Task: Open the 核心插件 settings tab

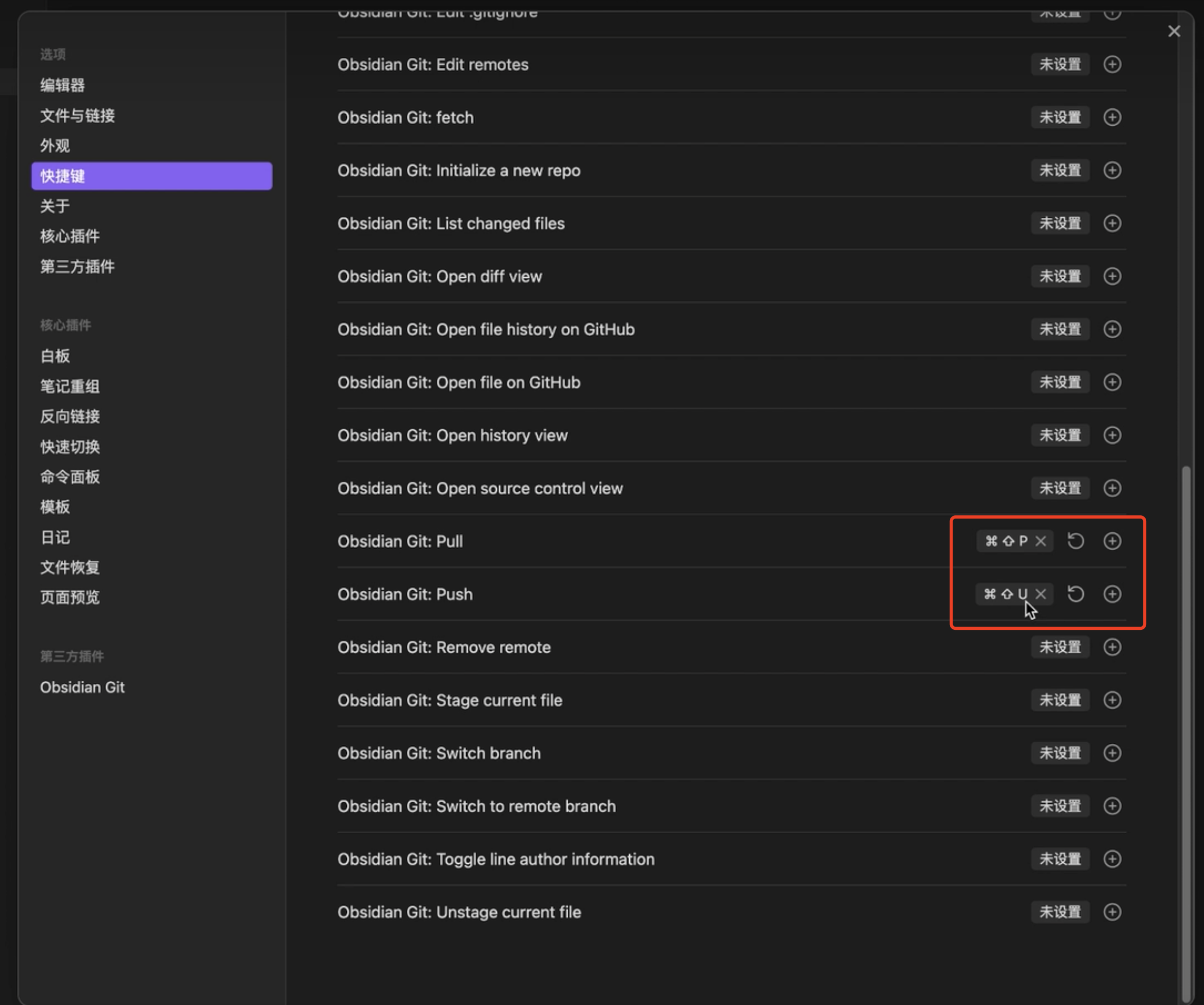Action: 70,236
